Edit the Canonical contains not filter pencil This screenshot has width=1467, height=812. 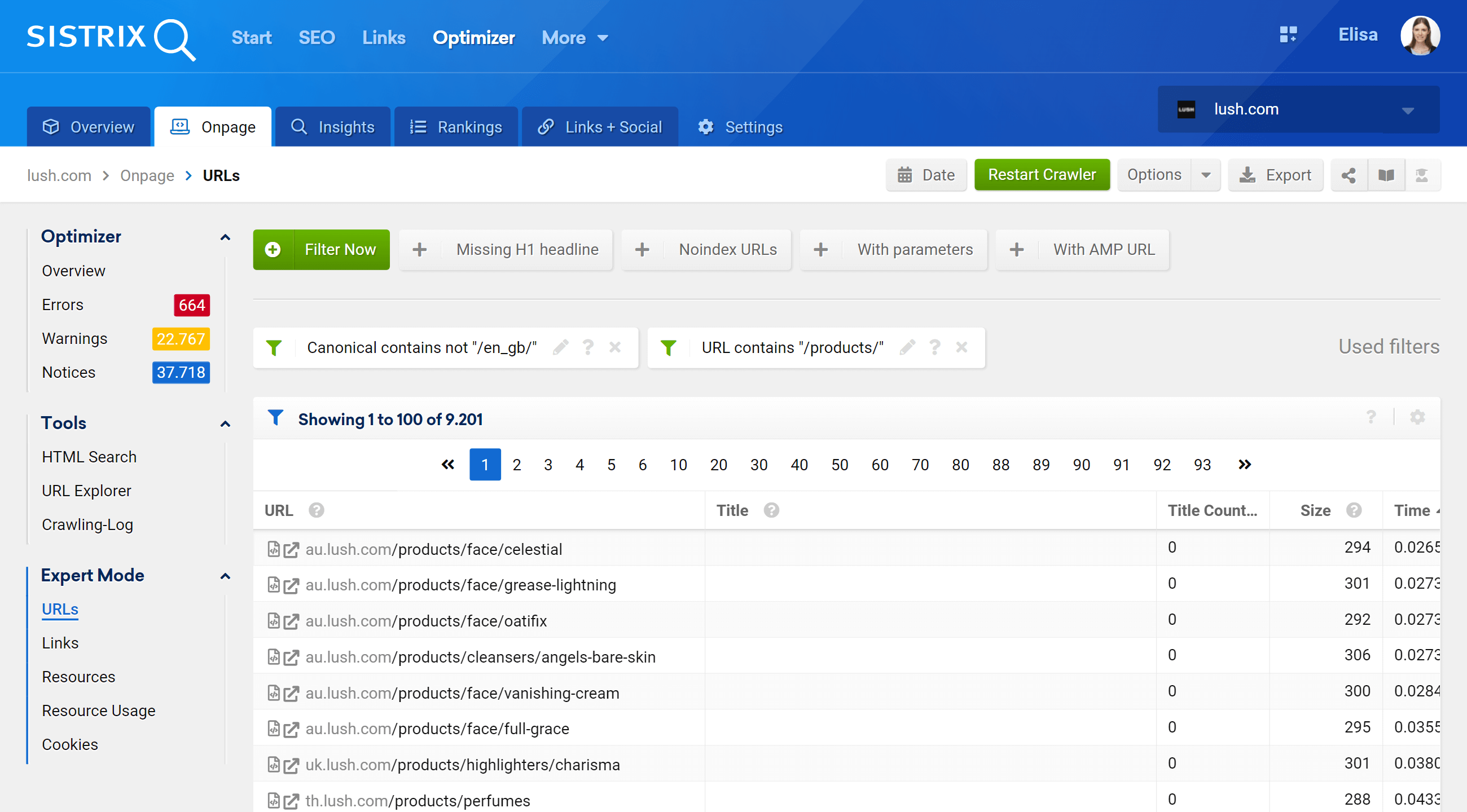[x=561, y=347]
